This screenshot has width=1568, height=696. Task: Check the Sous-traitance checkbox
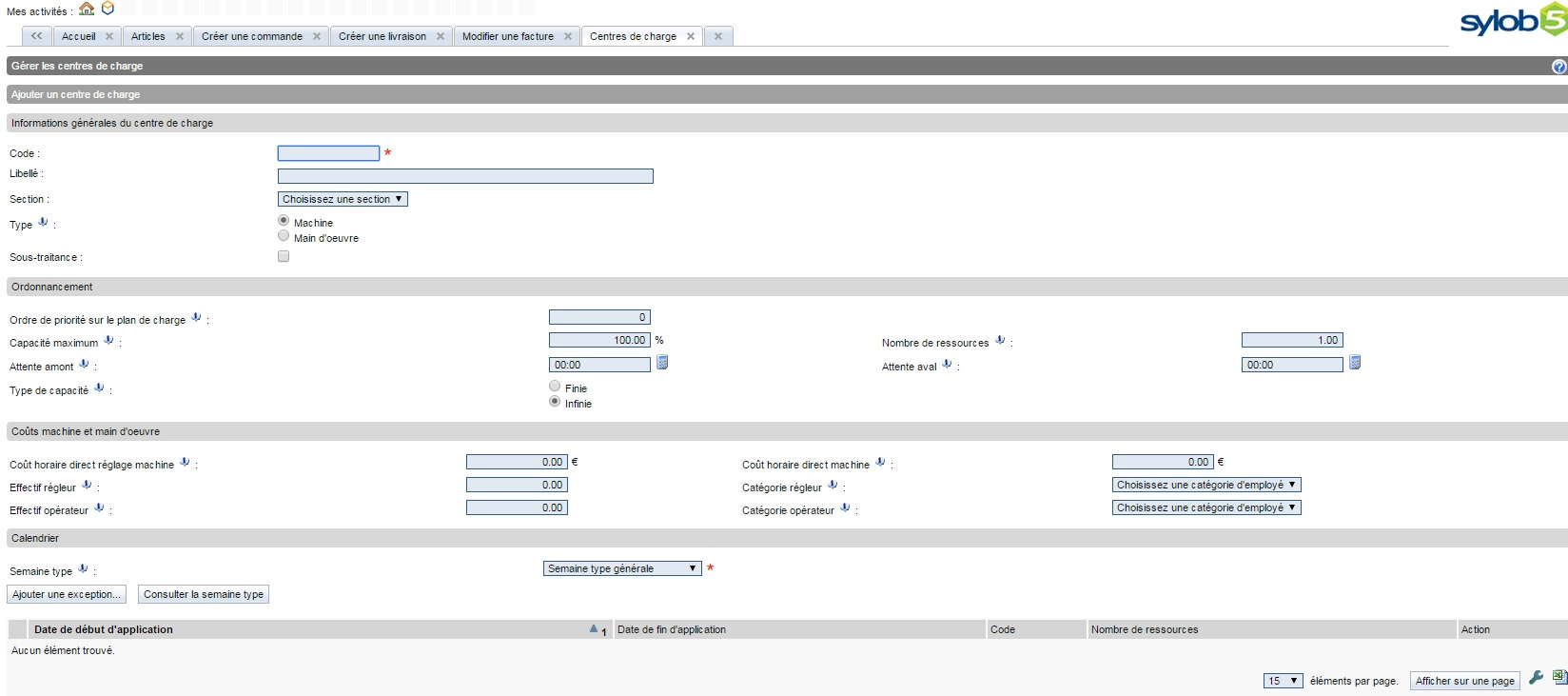click(x=284, y=256)
